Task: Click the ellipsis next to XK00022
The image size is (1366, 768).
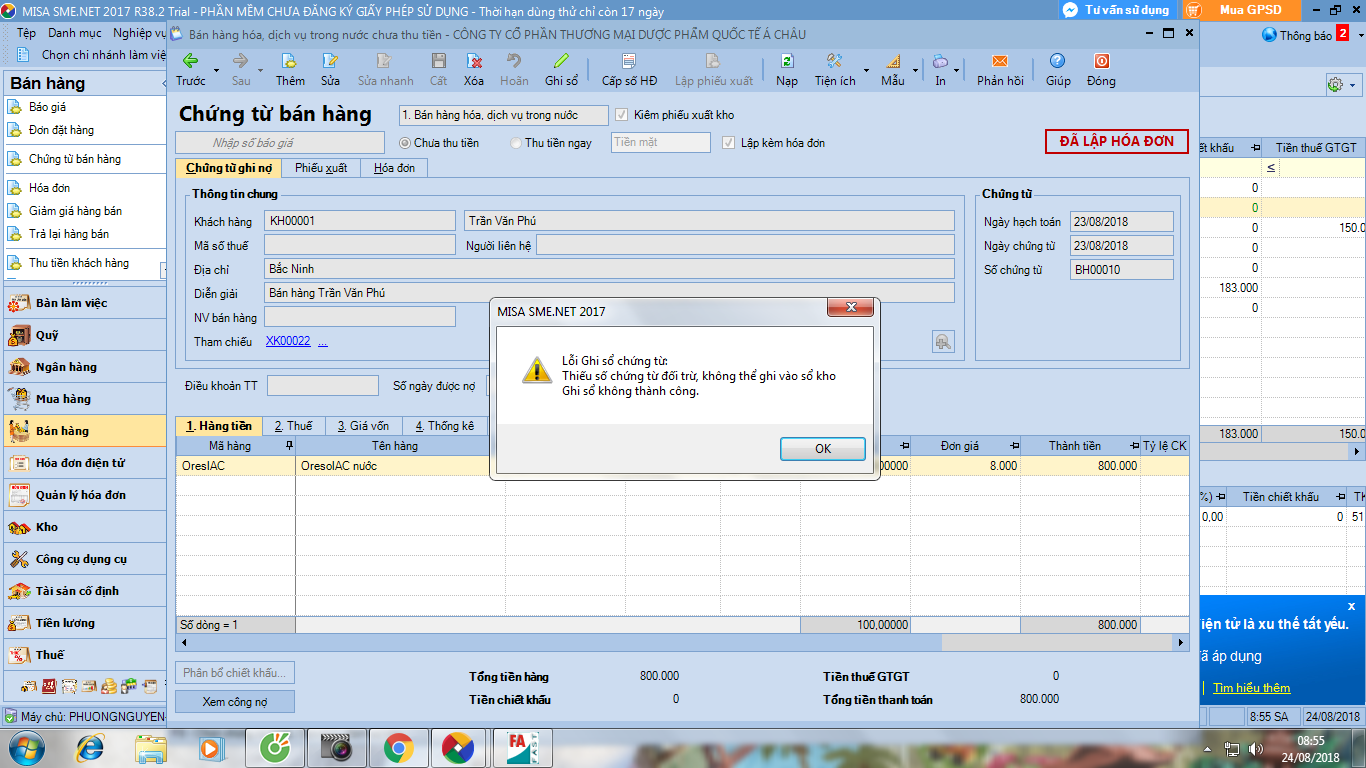Action: point(323,342)
